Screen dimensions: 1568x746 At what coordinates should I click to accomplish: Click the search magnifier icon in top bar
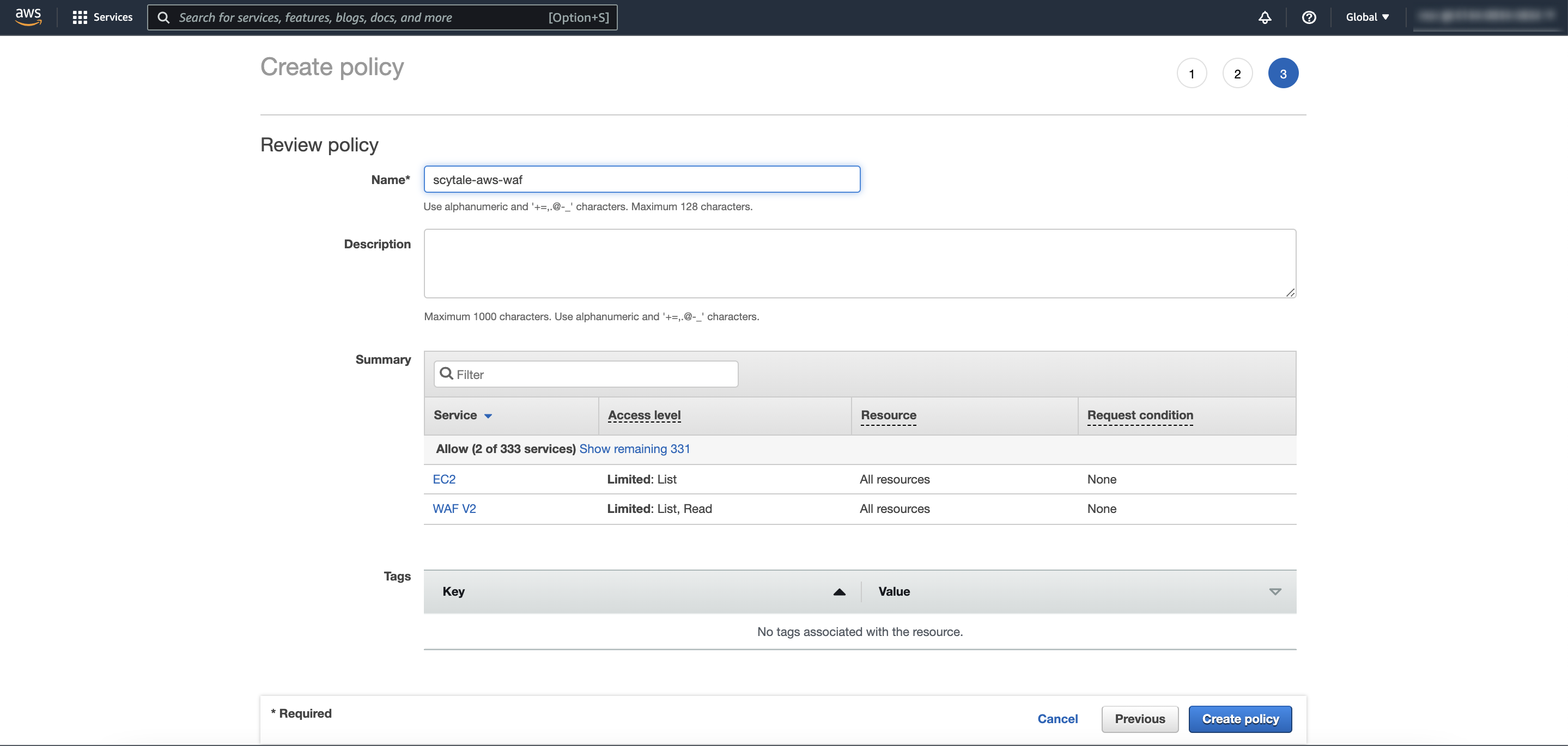[163, 17]
